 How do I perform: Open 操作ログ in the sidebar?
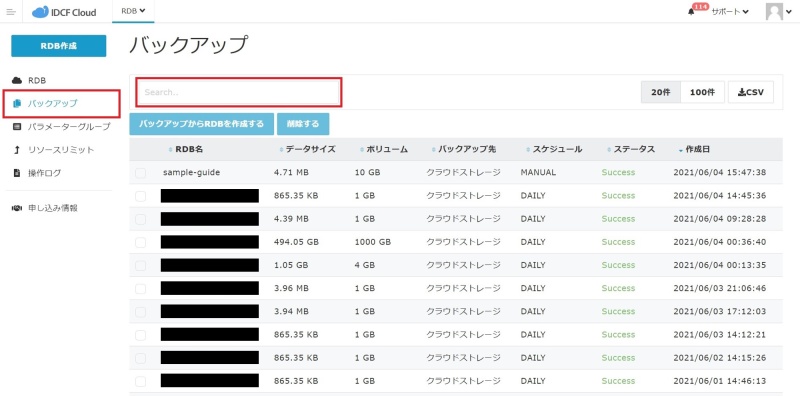(44, 173)
